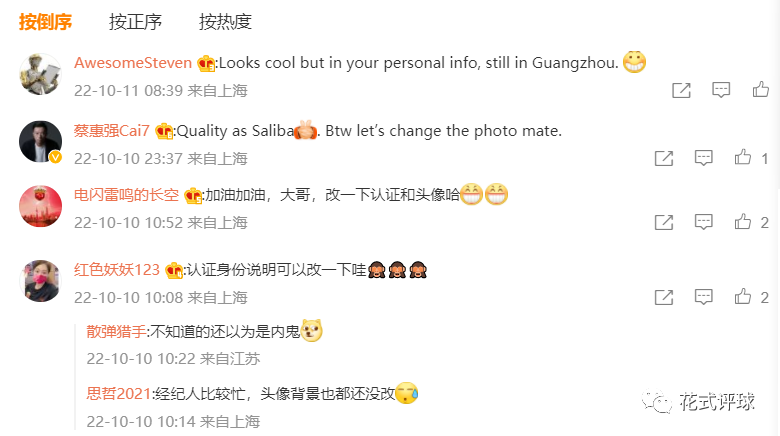The width and height of the screenshot is (780, 436).
Task: Reply to 红色妖妖123's comment with the comment icon
Action: point(703,297)
